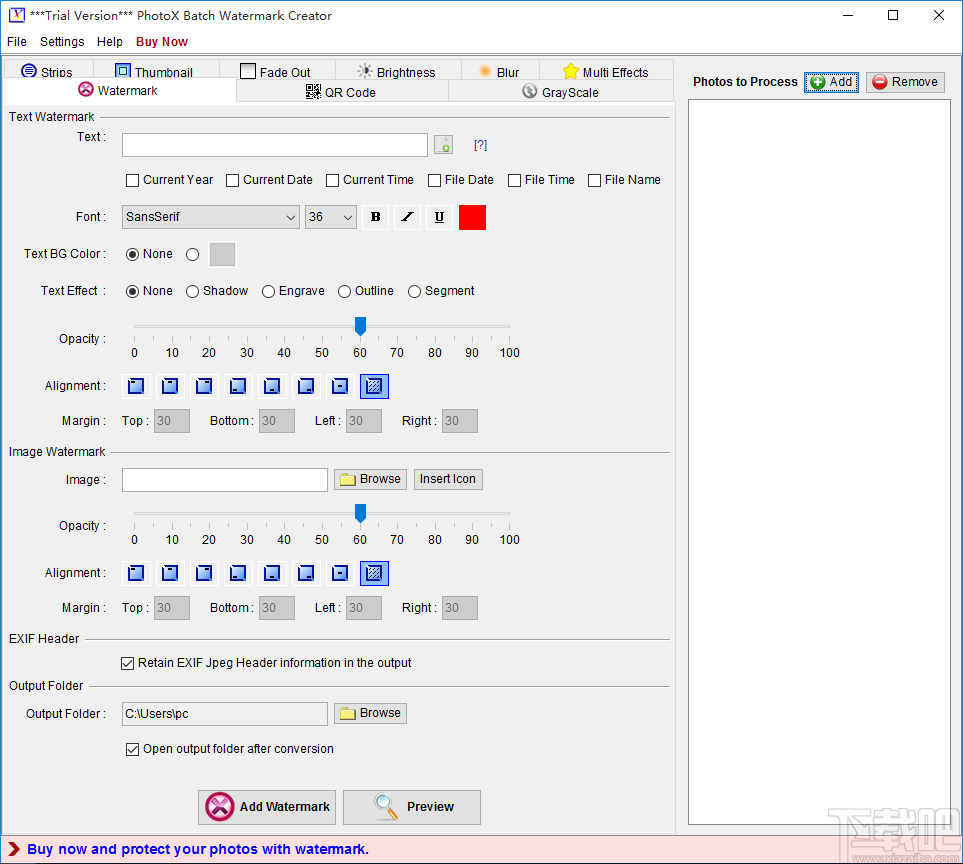Screen dimensions: 963x864
Task: Click the Image path input field
Action: (225, 480)
